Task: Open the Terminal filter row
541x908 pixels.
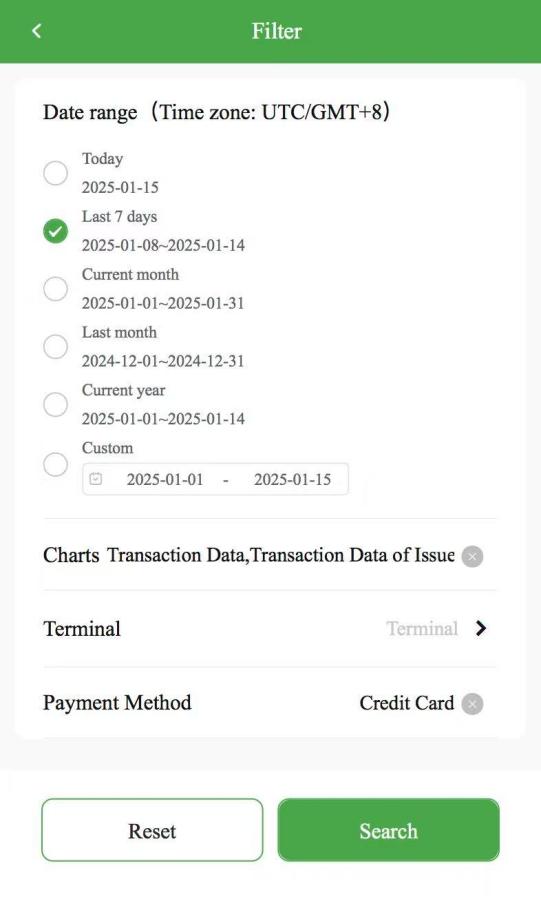Action: pyautogui.click(x=270, y=629)
